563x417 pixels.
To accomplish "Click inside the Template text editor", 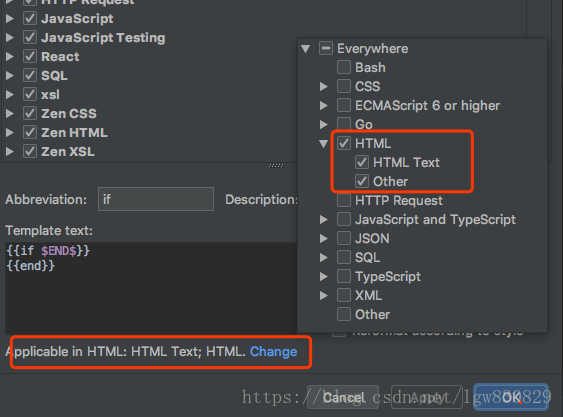I will point(151,288).
